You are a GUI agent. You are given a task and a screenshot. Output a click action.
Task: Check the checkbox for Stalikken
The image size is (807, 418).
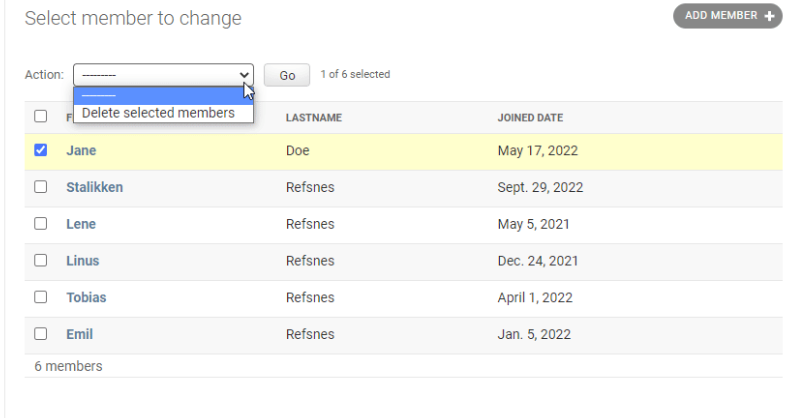(x=41, y=187)
